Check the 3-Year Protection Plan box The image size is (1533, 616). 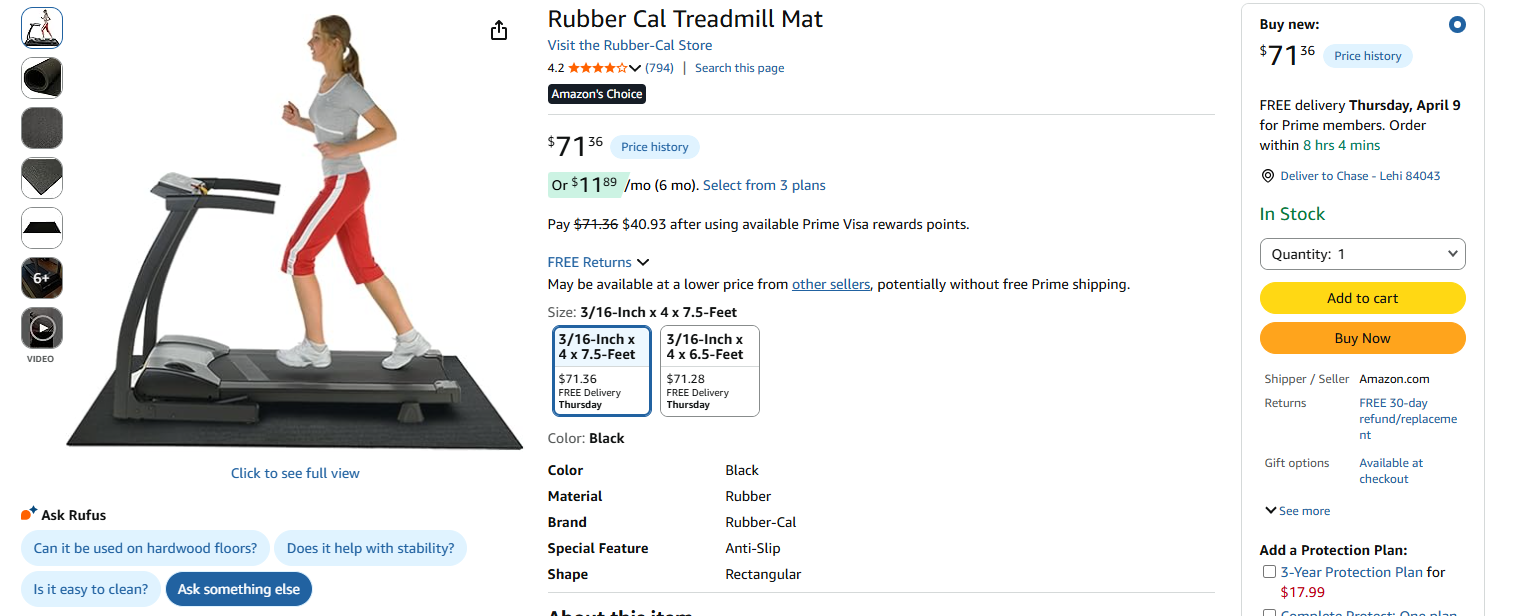[1268, 571]
